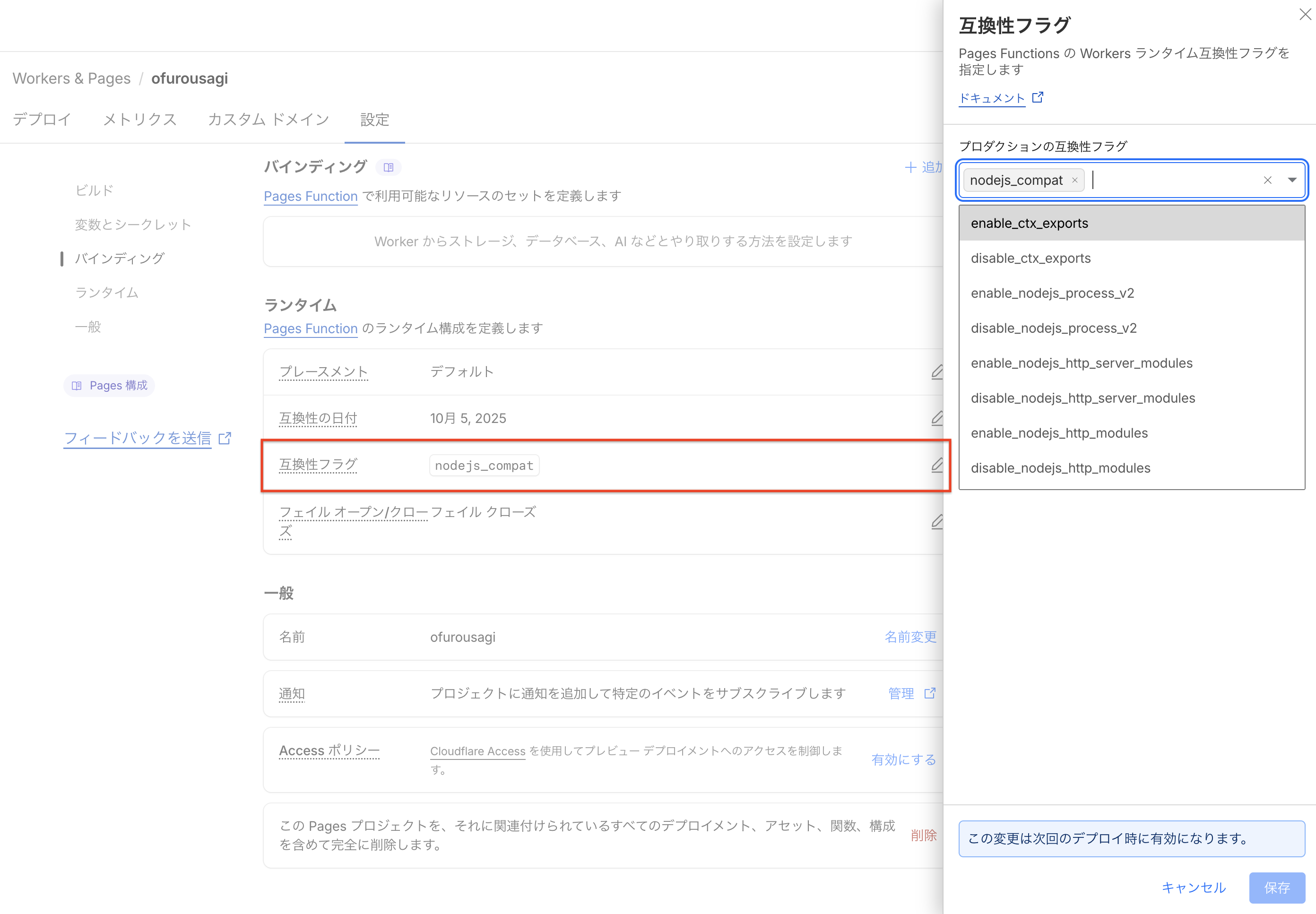Screen dimensions: 1316x914
Task: Click edit pencil for プレースメント row
Action: coord(936,372)
